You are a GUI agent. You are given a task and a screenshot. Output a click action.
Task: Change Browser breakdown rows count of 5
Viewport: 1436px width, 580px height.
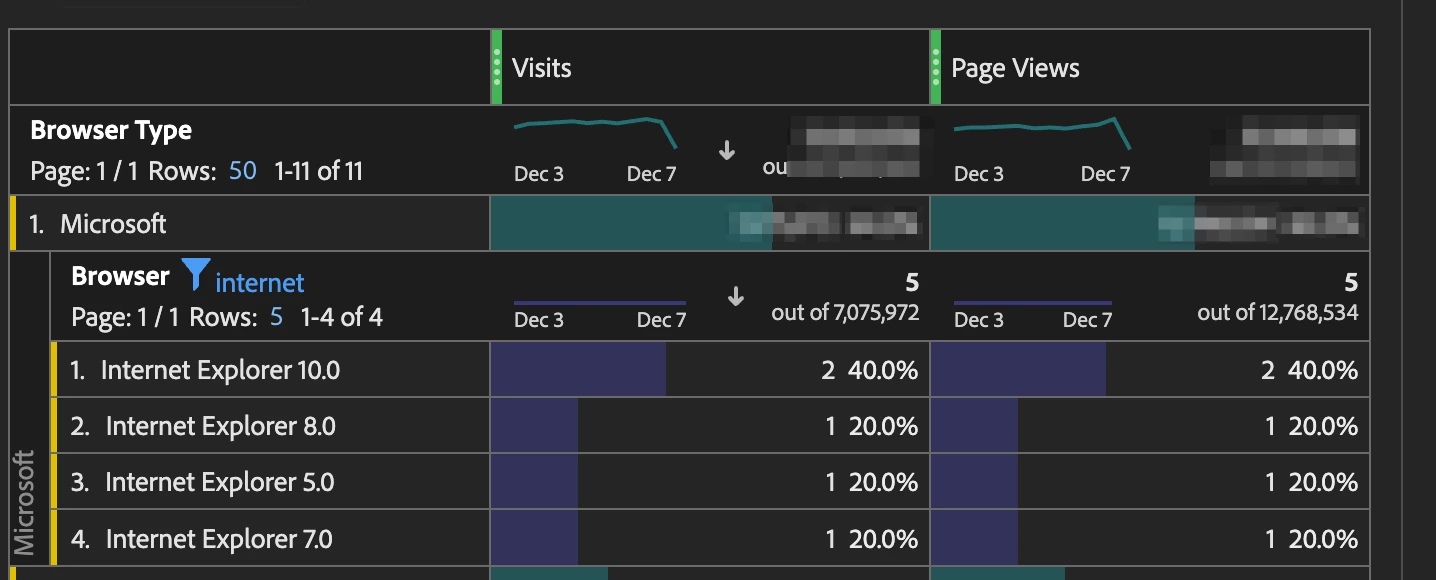[276, 318]
